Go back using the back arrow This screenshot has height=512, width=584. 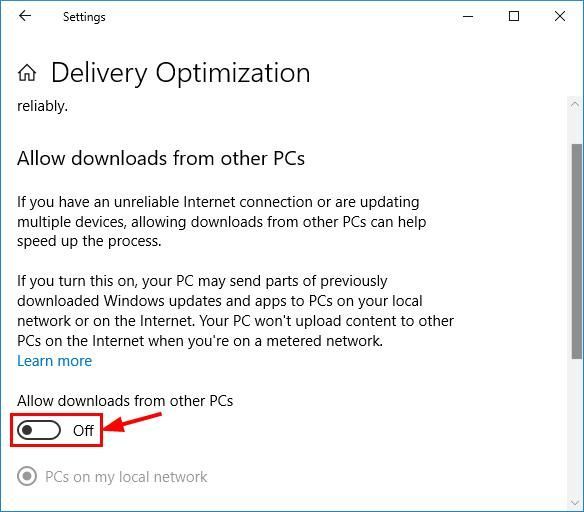(x=25, y=16)
